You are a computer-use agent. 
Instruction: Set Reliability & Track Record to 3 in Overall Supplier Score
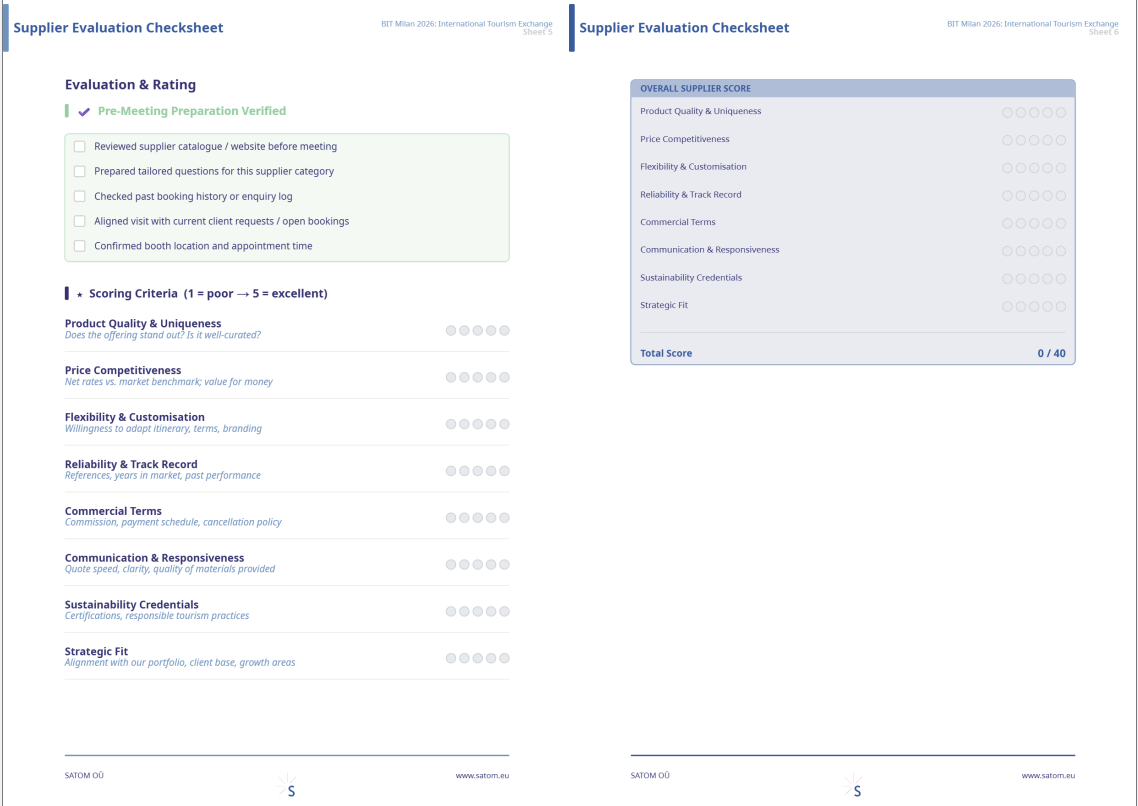(x=1034, y=196)
